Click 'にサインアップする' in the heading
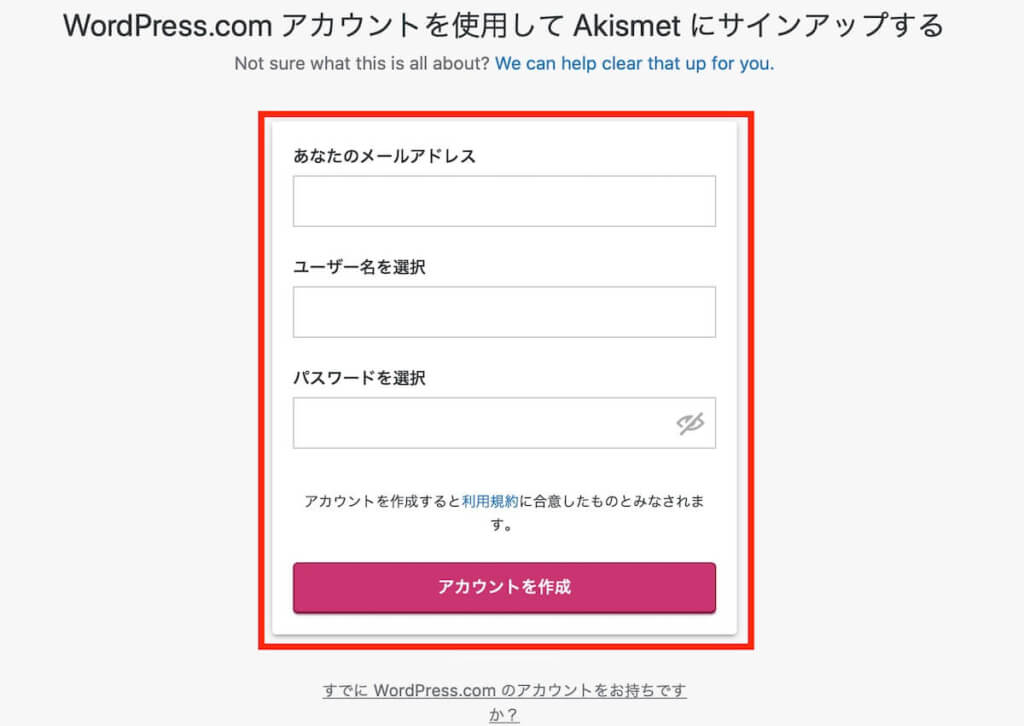The image size is (1024, 726). [816, 26]
